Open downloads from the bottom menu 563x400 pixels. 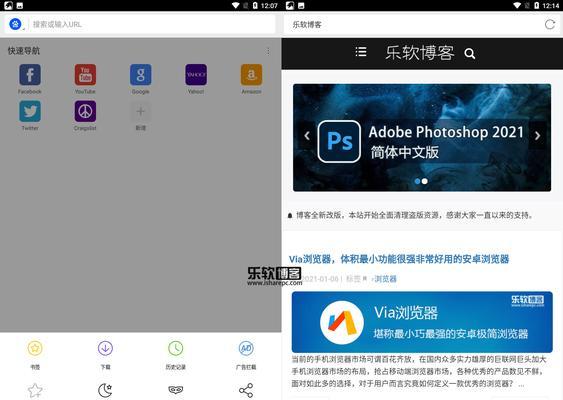pos(105,354)
